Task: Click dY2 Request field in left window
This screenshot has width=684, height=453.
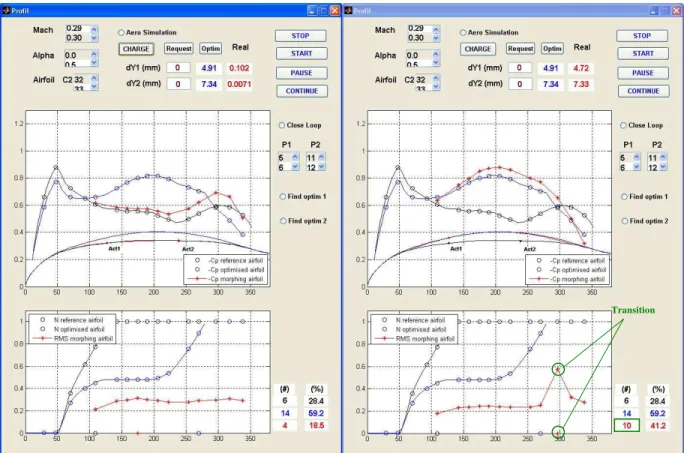Action: tap(178, 84)
